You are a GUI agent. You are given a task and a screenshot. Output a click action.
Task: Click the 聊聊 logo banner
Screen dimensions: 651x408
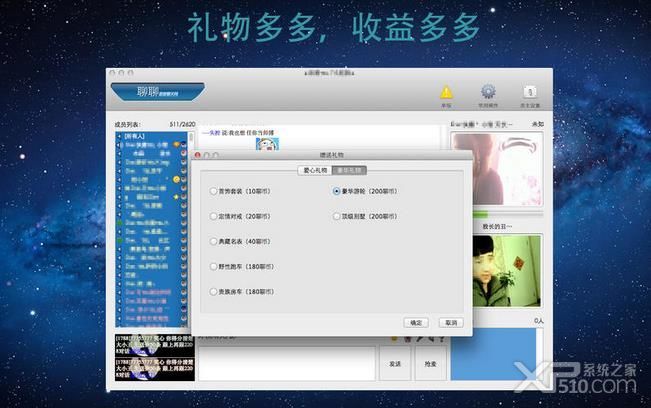tap(158, 92)
